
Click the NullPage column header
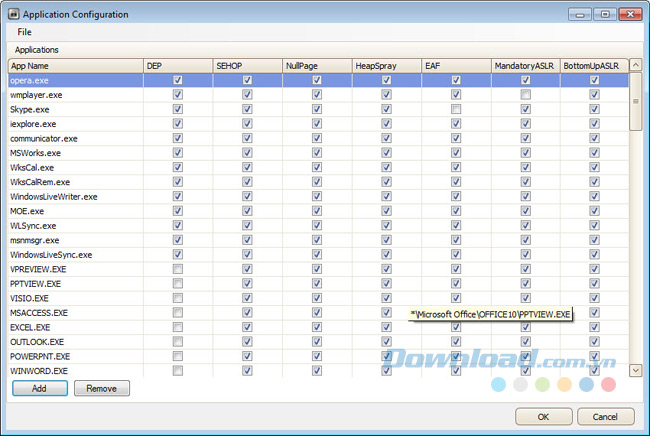click(x=317, y=66)
